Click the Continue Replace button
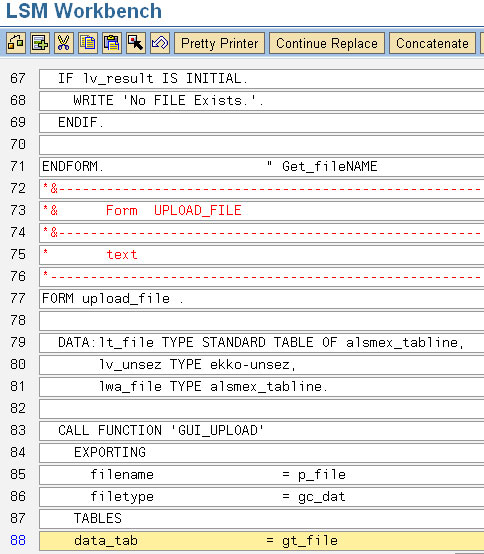This screenshot has height=554, width=484. pyautogui.click(x=327, y=43)
